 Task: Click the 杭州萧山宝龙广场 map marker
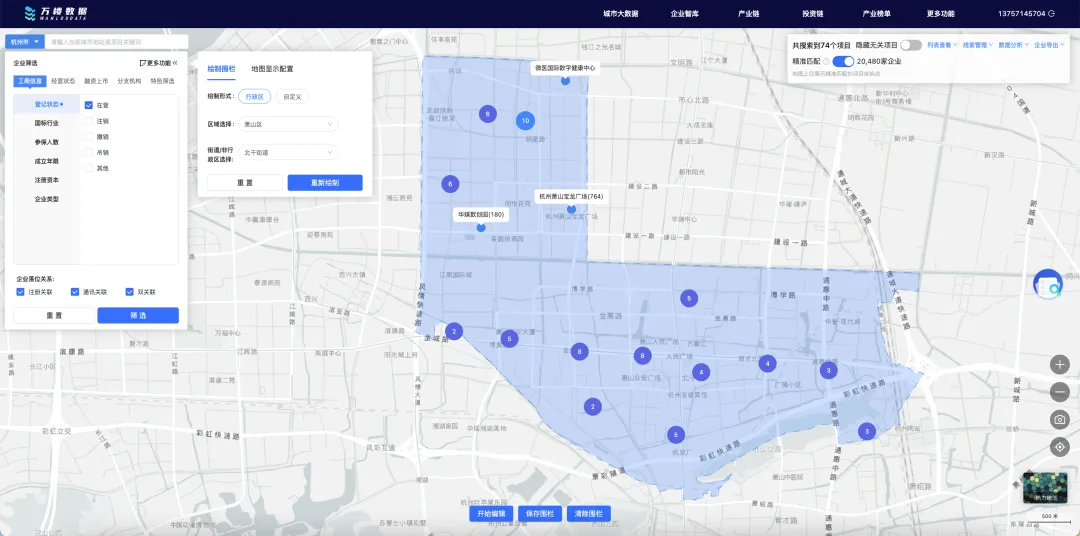pyautogui.click(x=570, y=209)
